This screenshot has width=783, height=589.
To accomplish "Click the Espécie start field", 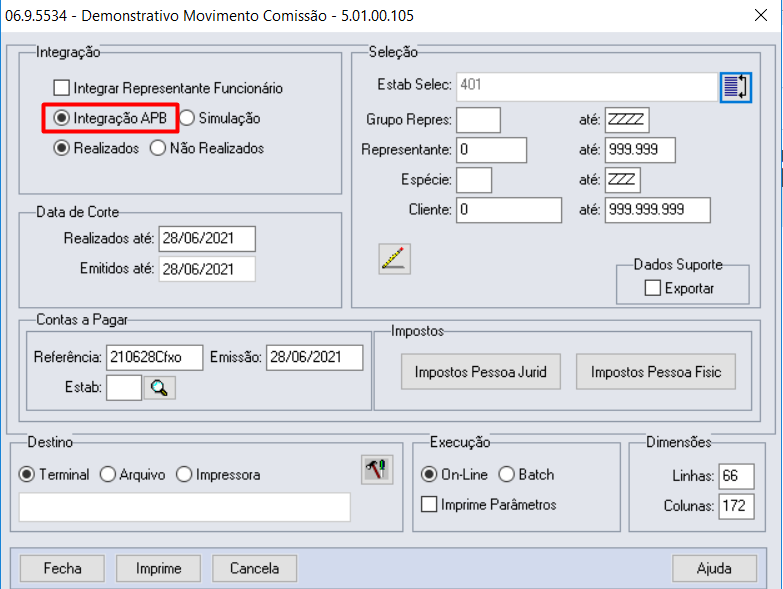I will pos(474,180).
